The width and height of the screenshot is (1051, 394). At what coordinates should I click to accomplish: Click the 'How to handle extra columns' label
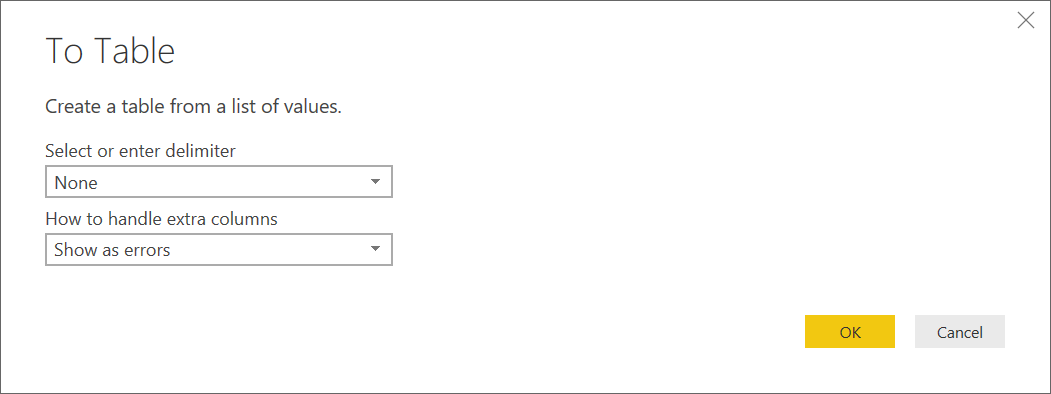pyautogui.click(x=161, y=218)
